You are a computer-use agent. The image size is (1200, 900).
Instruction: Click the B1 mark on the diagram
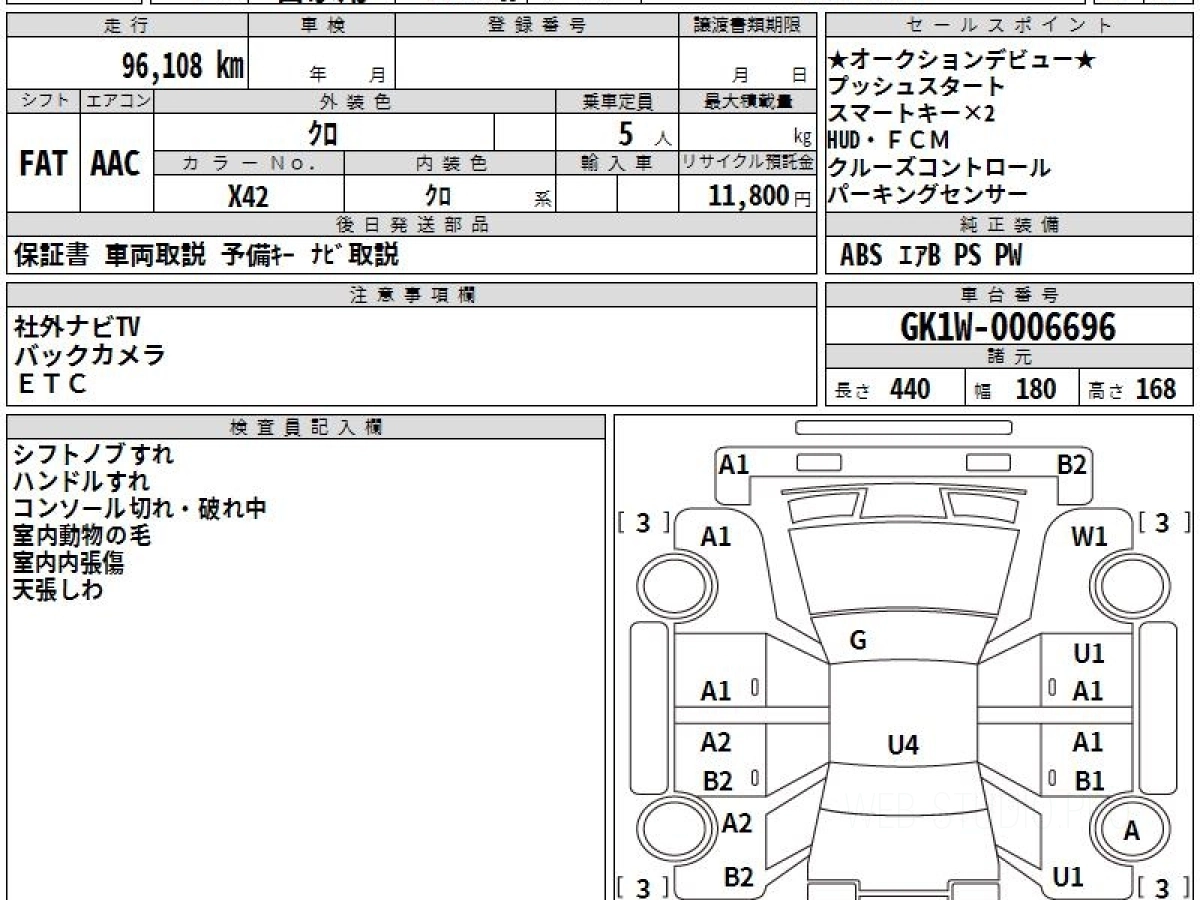pyautogui.click(x=1089, y=780)
